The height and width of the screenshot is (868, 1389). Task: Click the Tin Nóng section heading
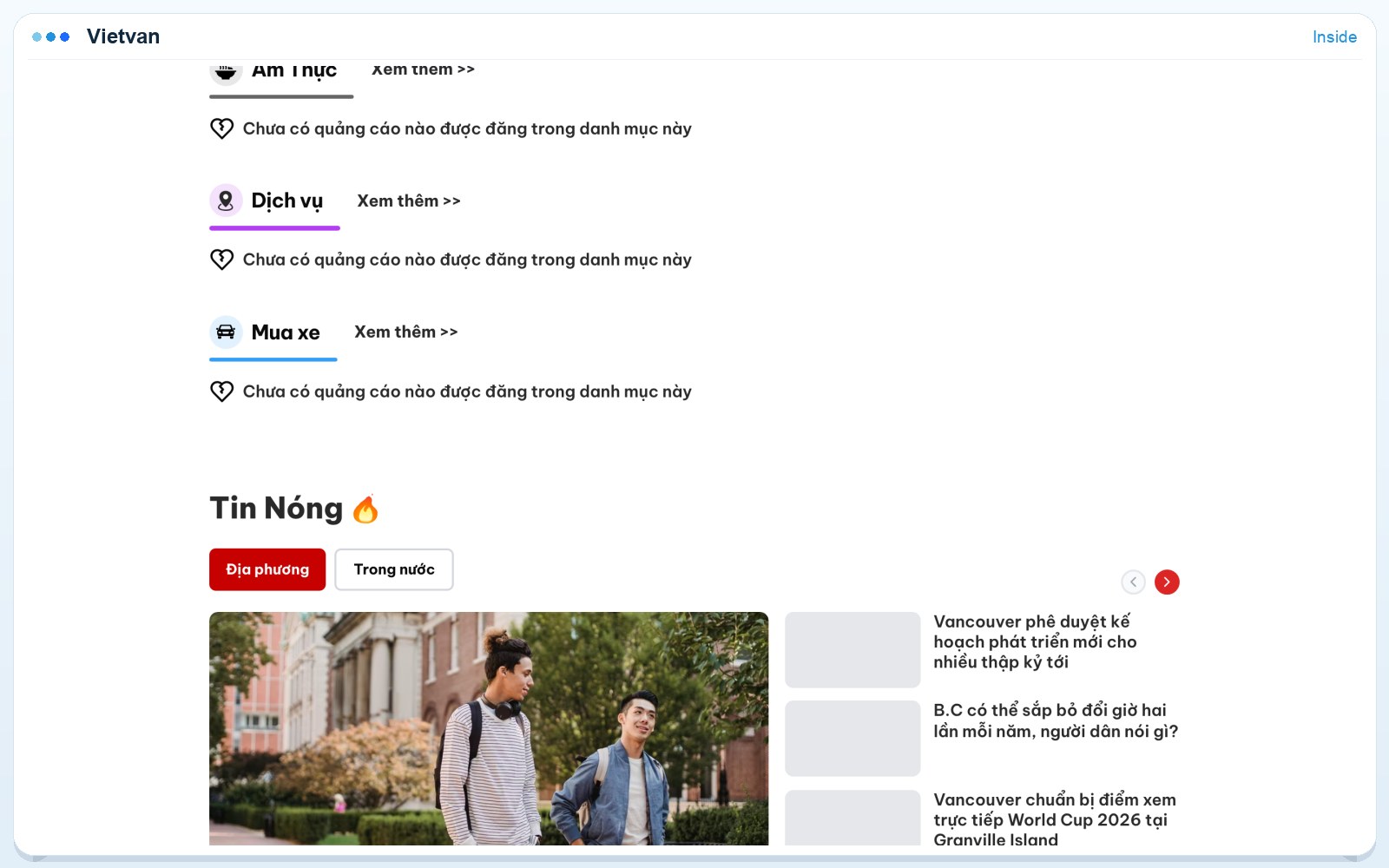tap(276, 509)
